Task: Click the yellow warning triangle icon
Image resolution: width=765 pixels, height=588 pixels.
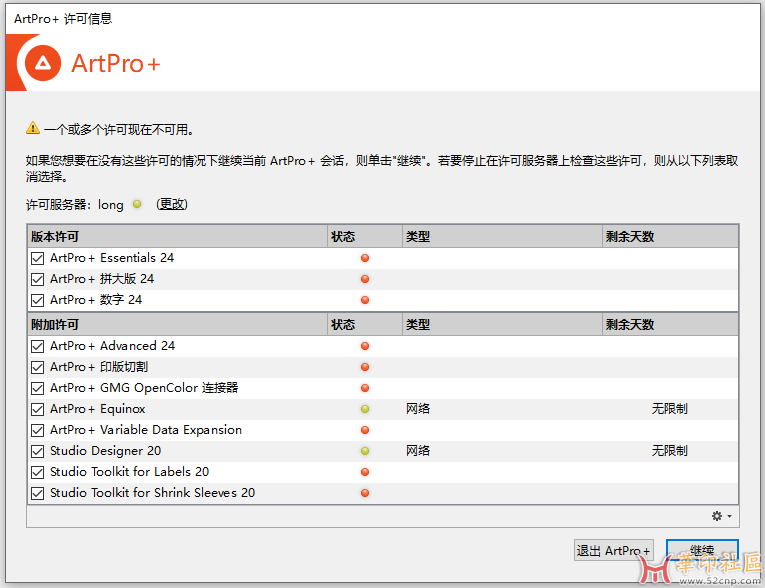Action: [33, 128]
